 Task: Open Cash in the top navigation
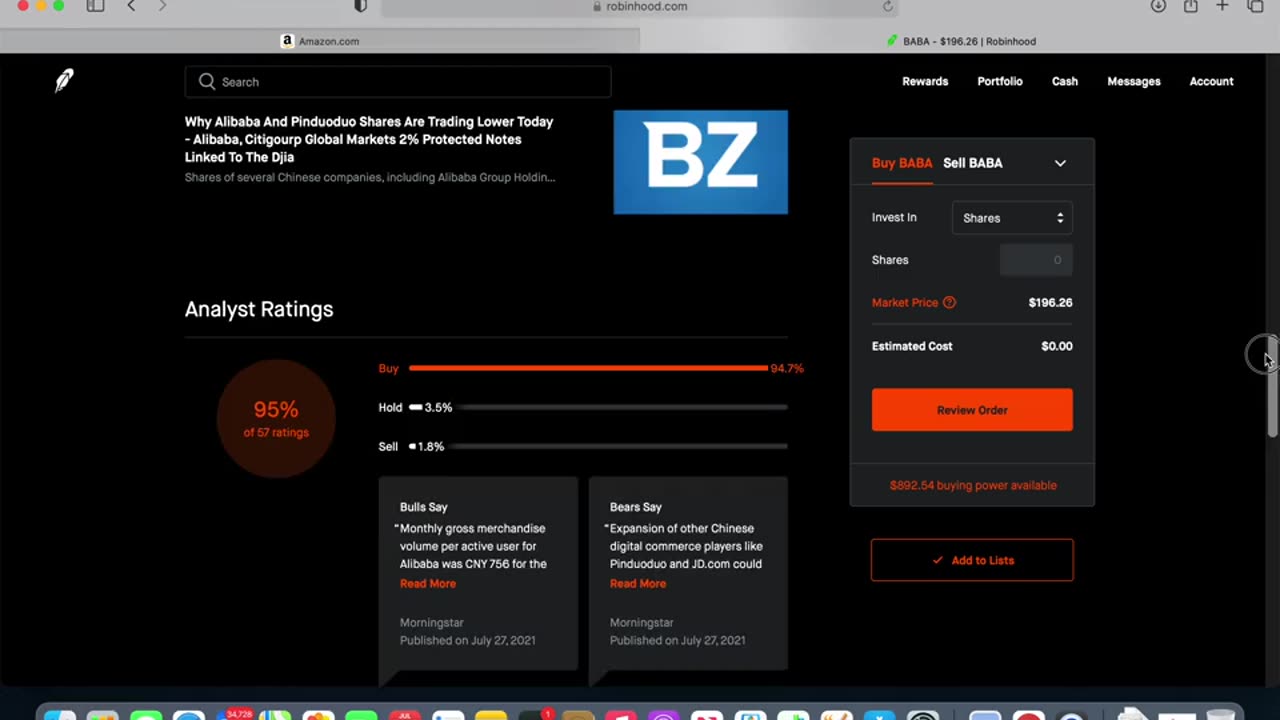(1065, 82)
